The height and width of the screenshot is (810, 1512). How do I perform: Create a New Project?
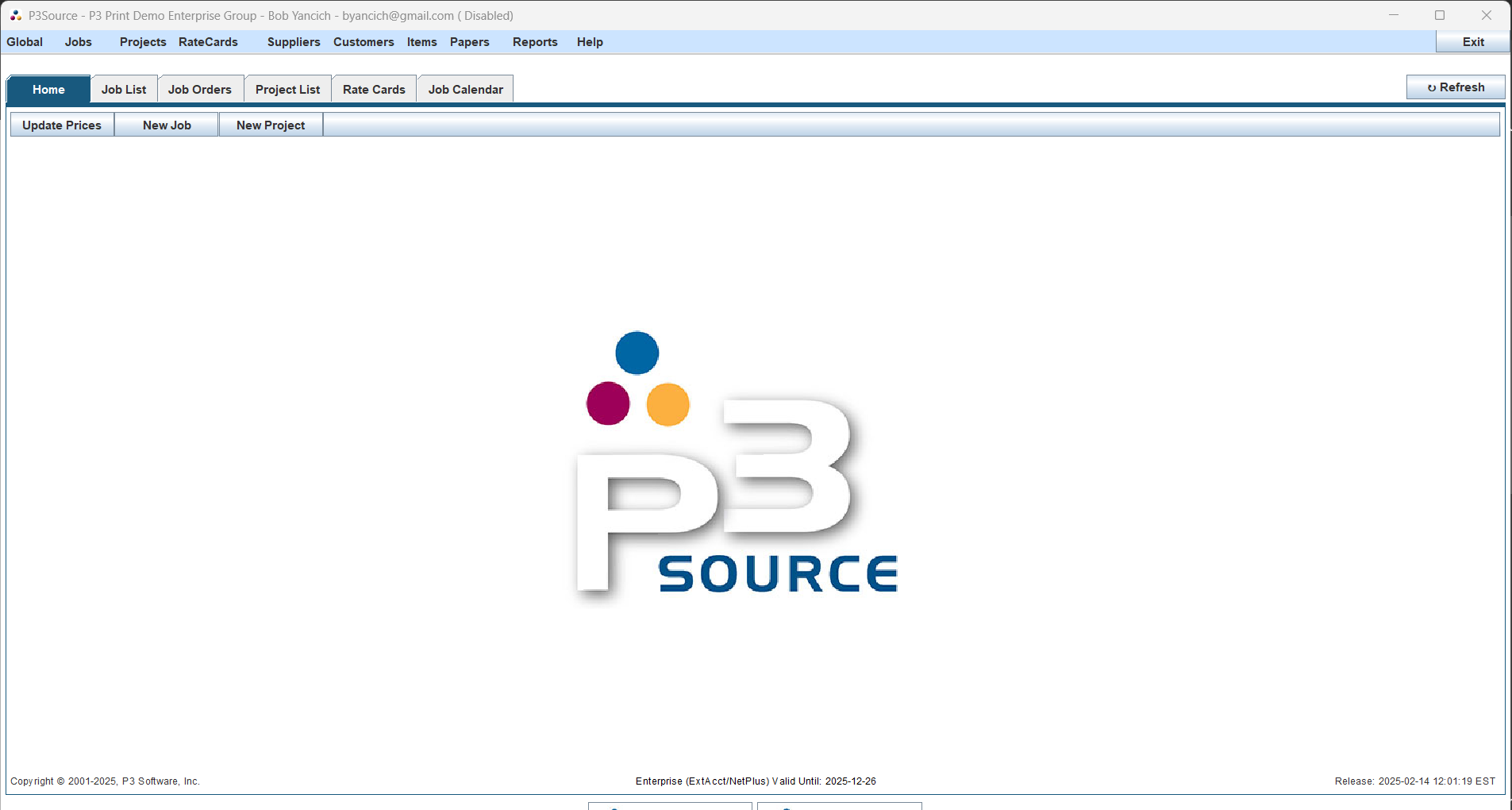coord(271,125)
